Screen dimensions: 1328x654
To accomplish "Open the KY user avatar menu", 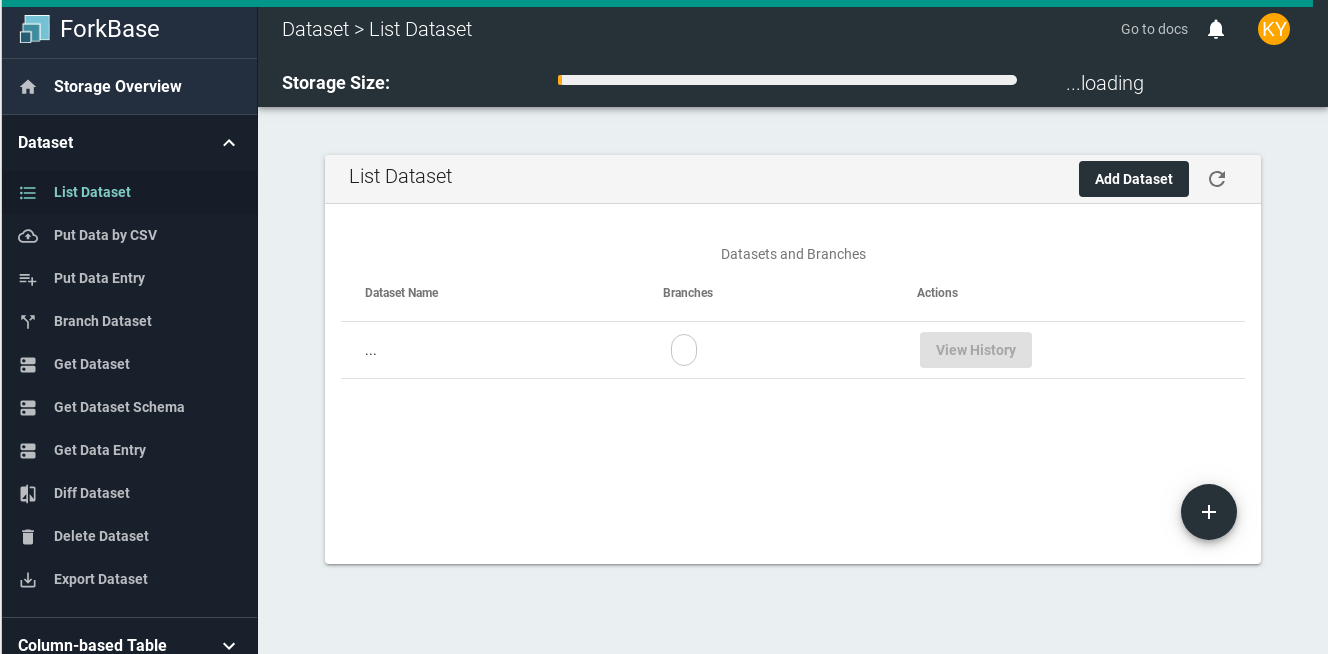I will click(1273, 29).
